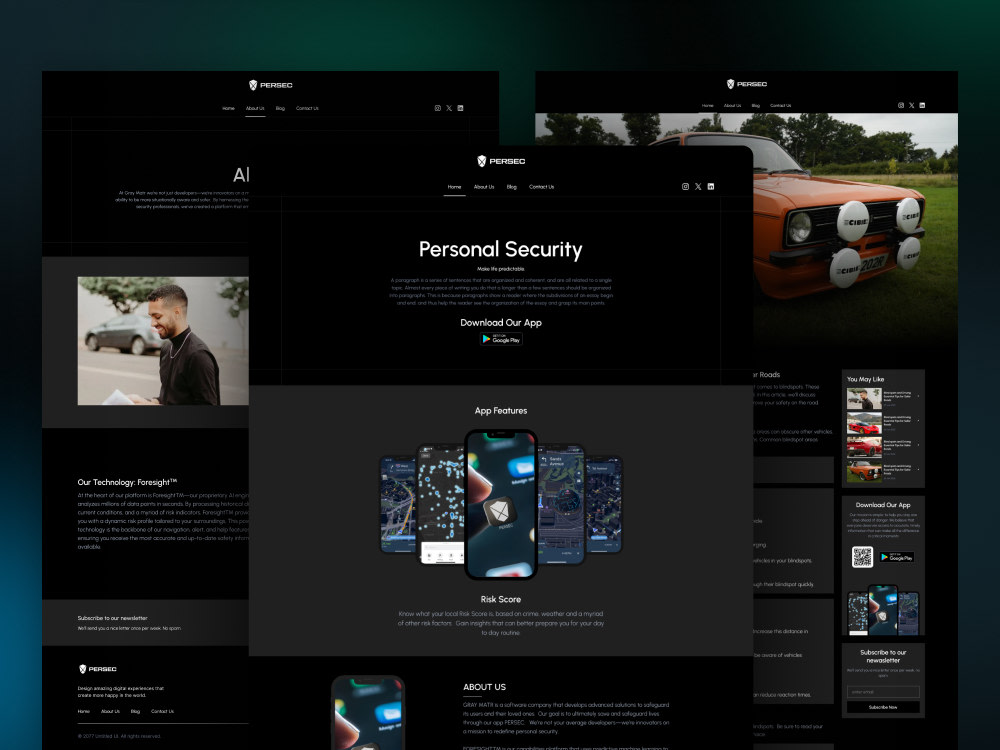Select Blog on right Blog page nav
Screen dimensions: 1000x750
point(756,106)
